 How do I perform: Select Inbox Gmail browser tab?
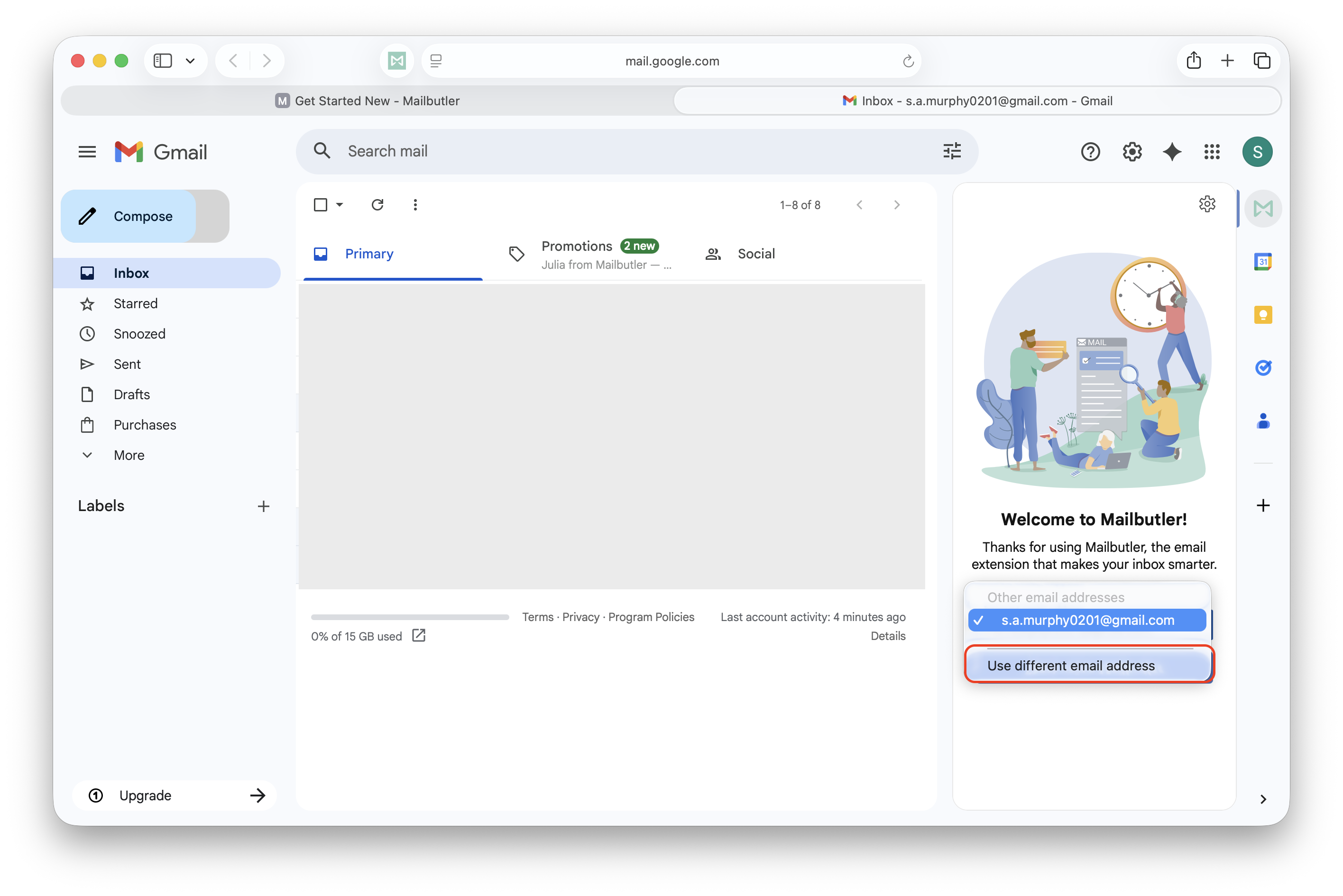point(977,101)
